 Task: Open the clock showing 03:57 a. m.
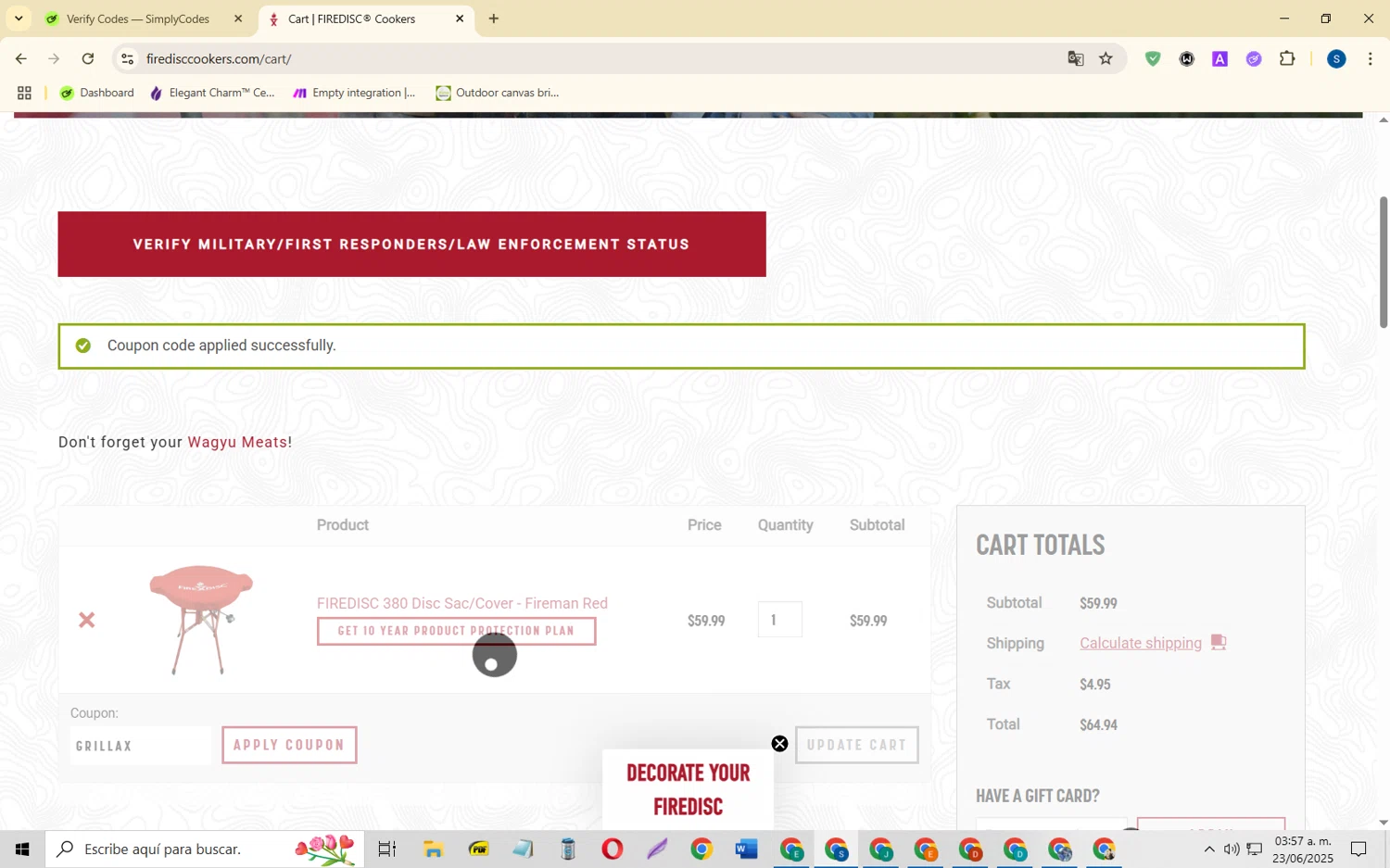pyautogui.click(x=1303, y=849)
